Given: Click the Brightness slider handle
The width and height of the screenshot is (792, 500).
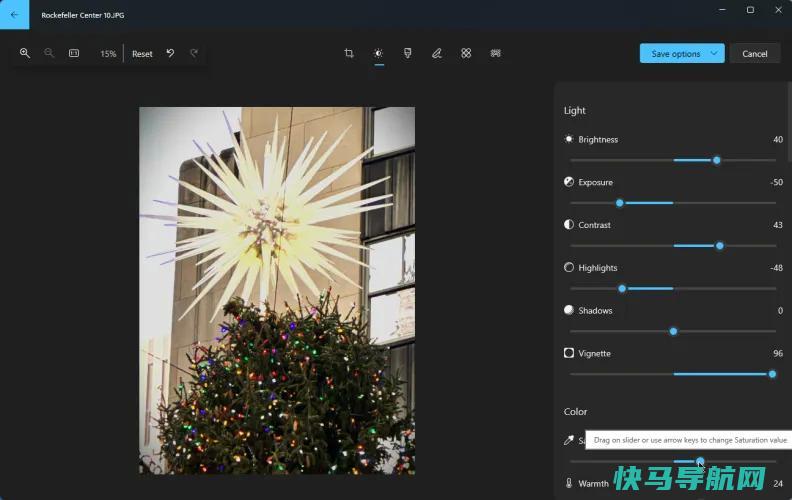Looking at the screenshot, I should [716, 160].
